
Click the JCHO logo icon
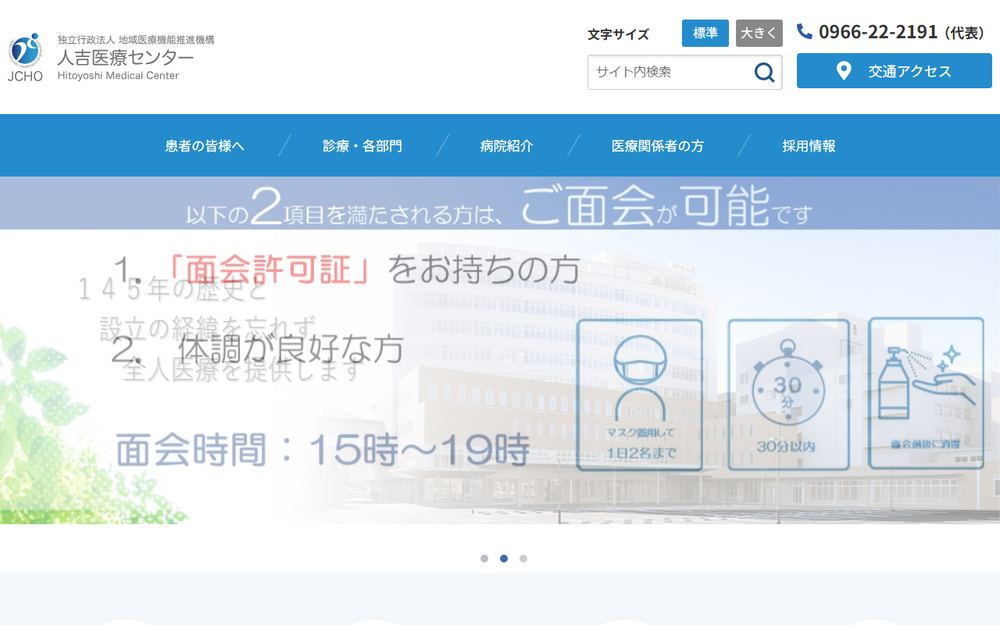click(x=26, y=57)
